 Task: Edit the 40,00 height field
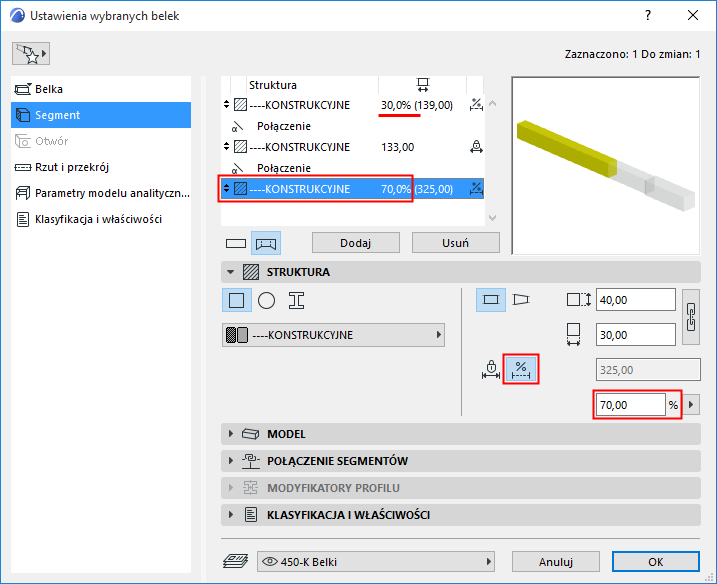(636, 300)
